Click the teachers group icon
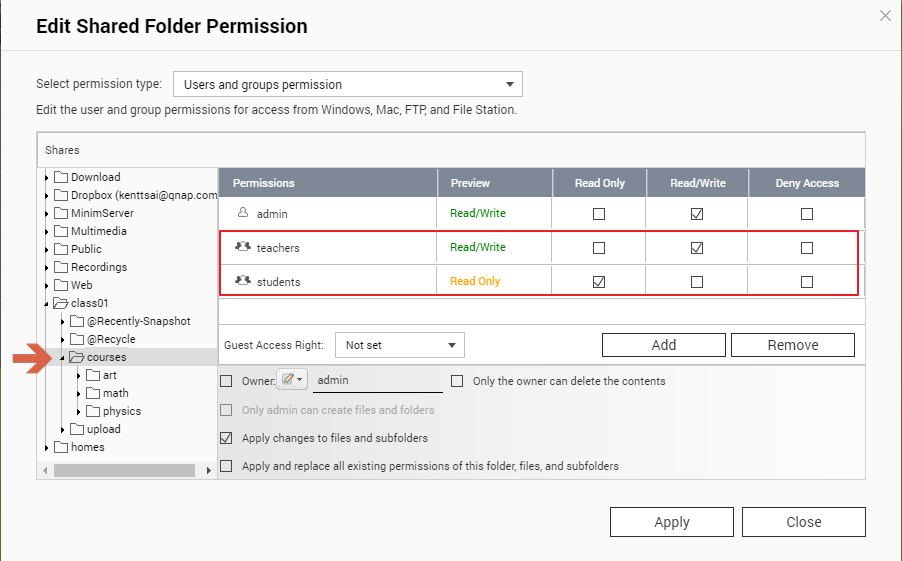This screenshot has width=902, height=561. 242,247
